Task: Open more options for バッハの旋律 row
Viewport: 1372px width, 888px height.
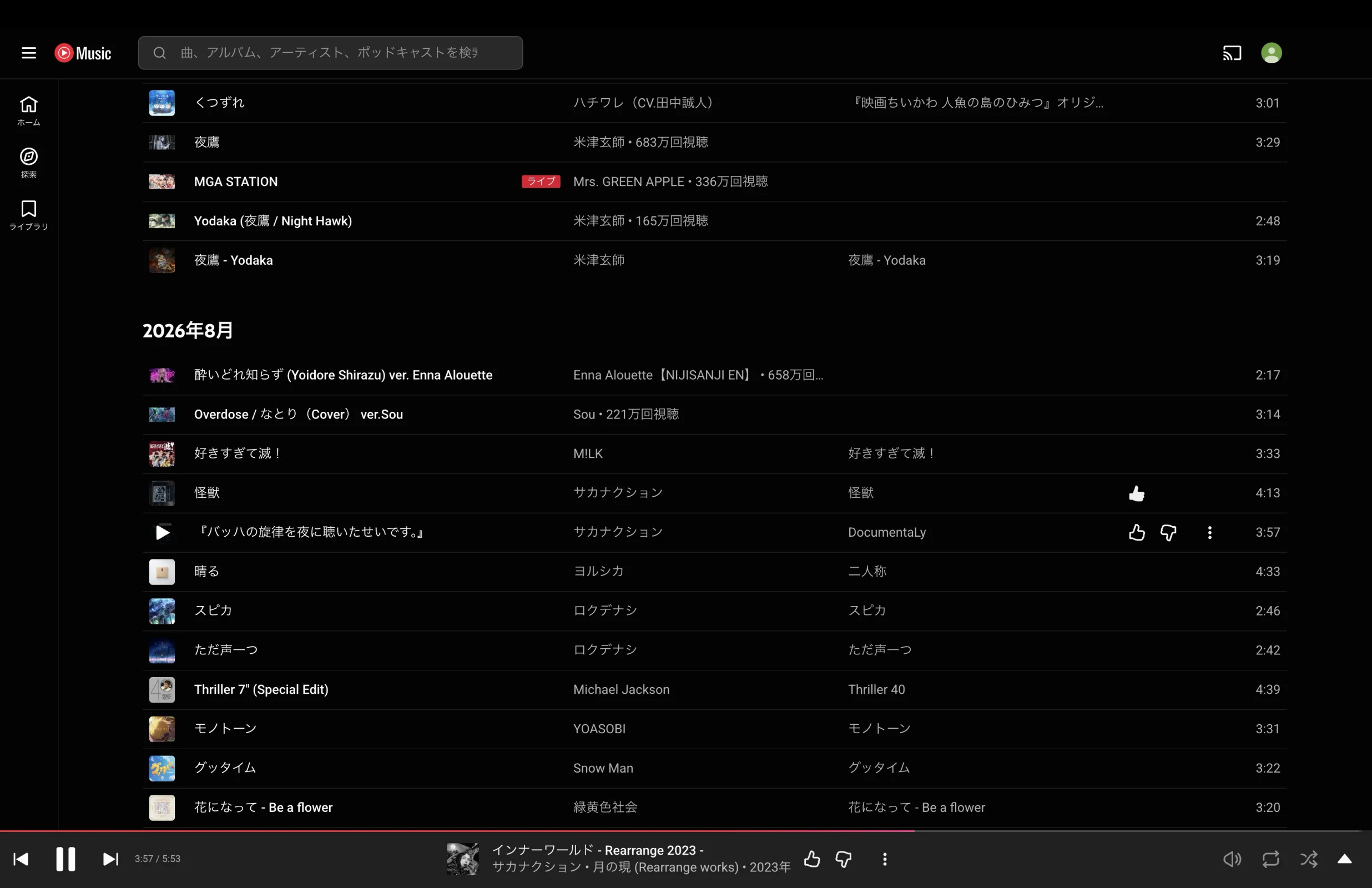Action: pyautogui.click(x=1209, y=532)
